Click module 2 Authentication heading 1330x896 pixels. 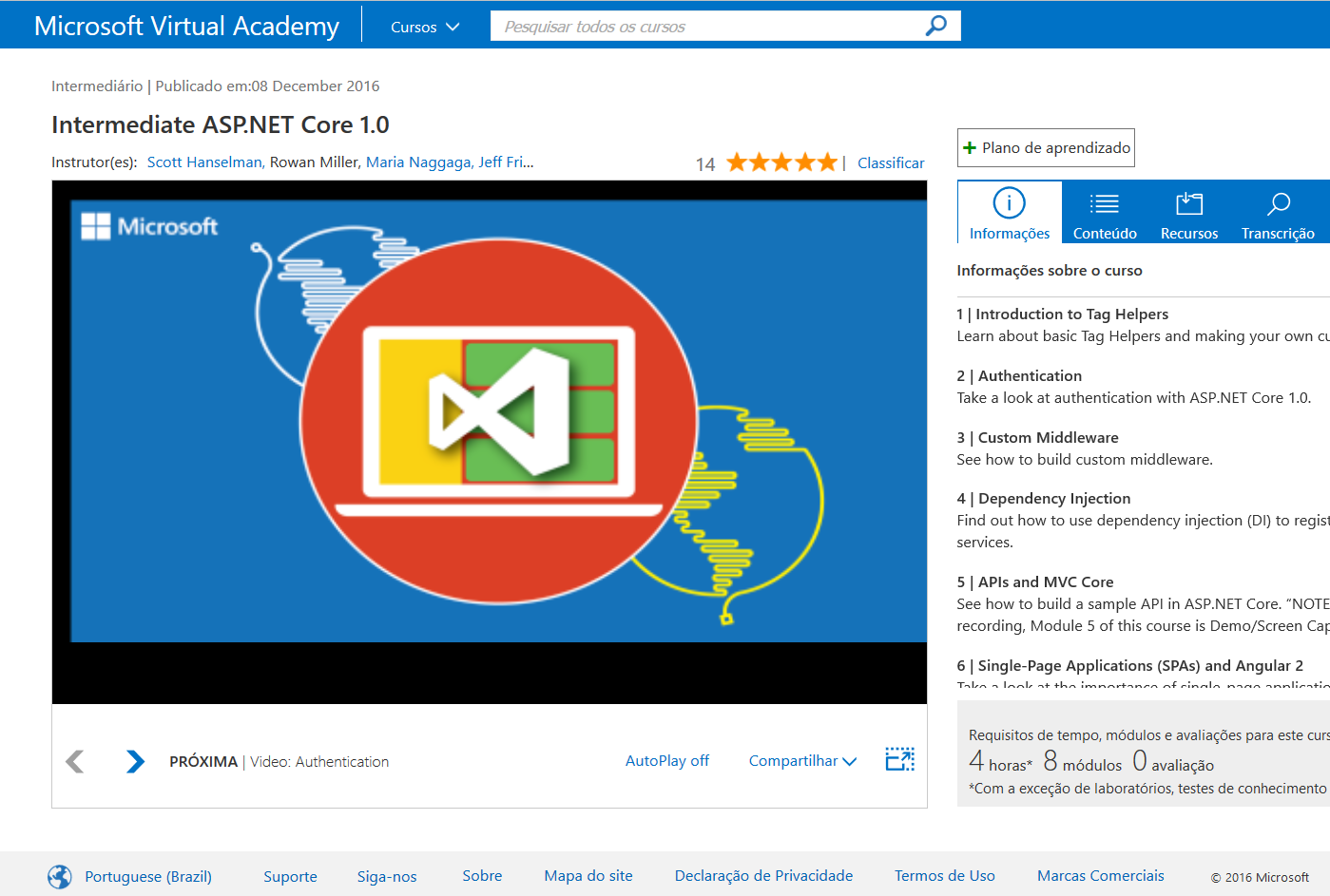1019,376
